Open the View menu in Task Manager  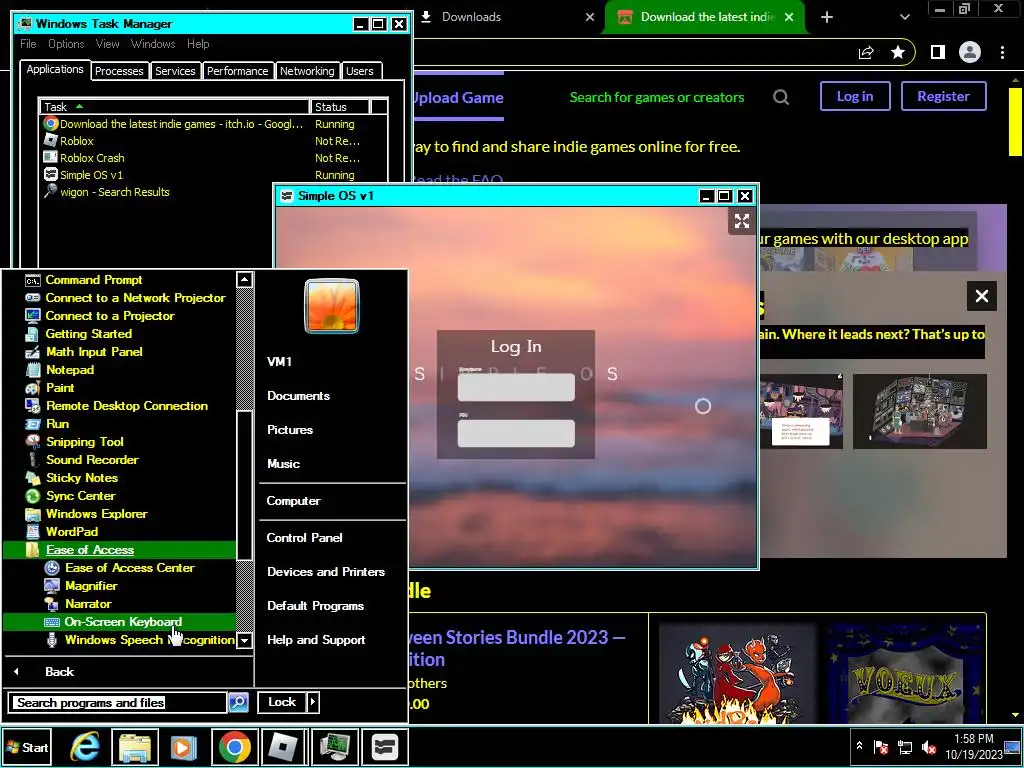point(107,44)
